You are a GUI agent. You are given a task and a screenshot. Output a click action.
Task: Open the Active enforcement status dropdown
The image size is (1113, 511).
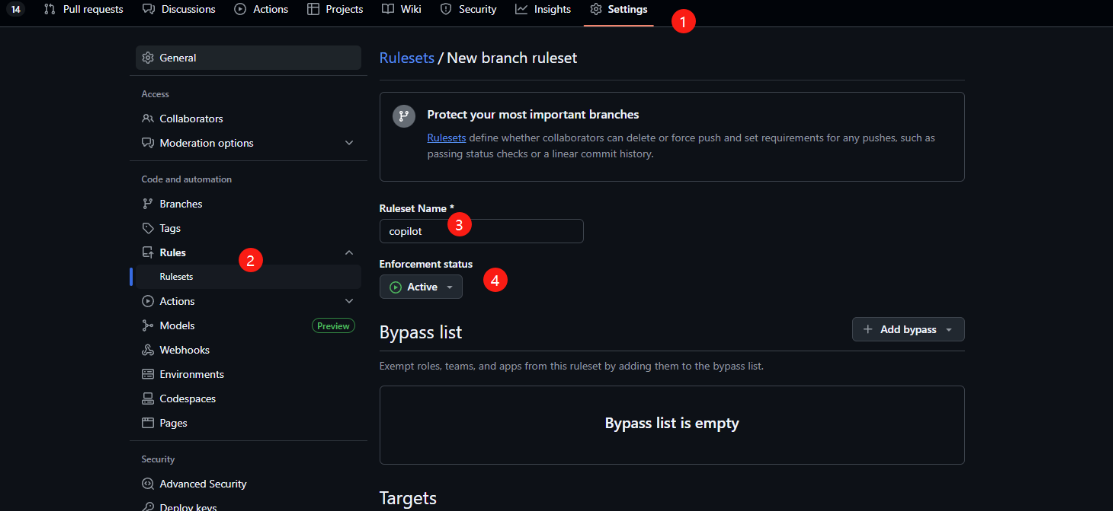tap(421, 287)
